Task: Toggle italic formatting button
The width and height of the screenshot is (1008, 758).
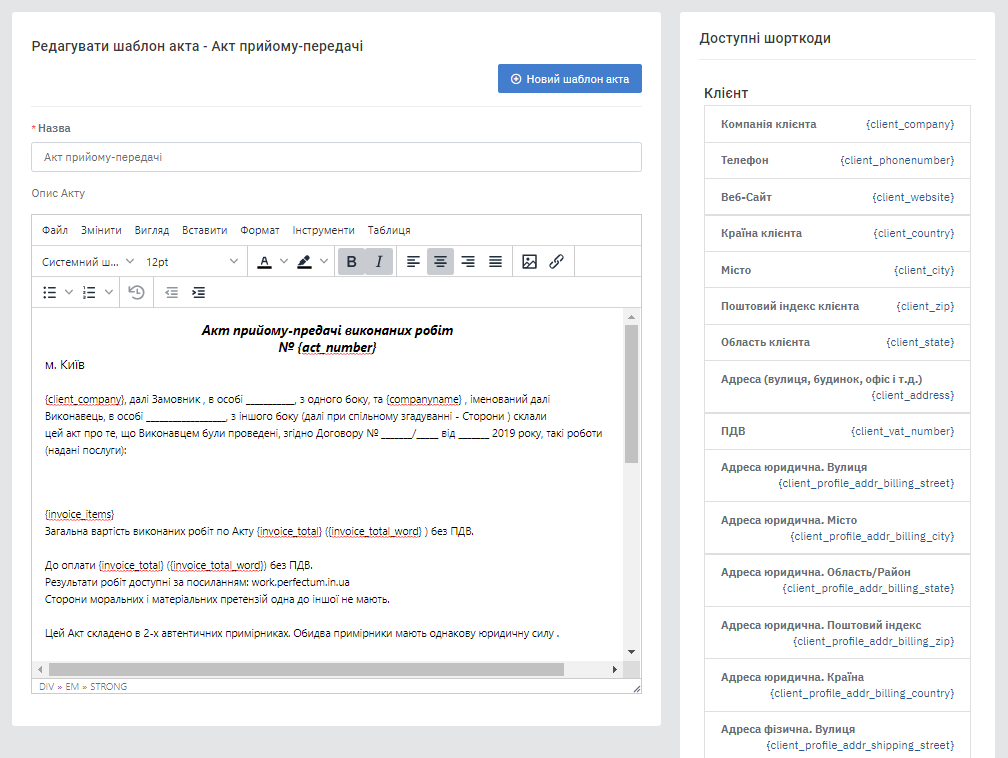Action: pos(378,262)
